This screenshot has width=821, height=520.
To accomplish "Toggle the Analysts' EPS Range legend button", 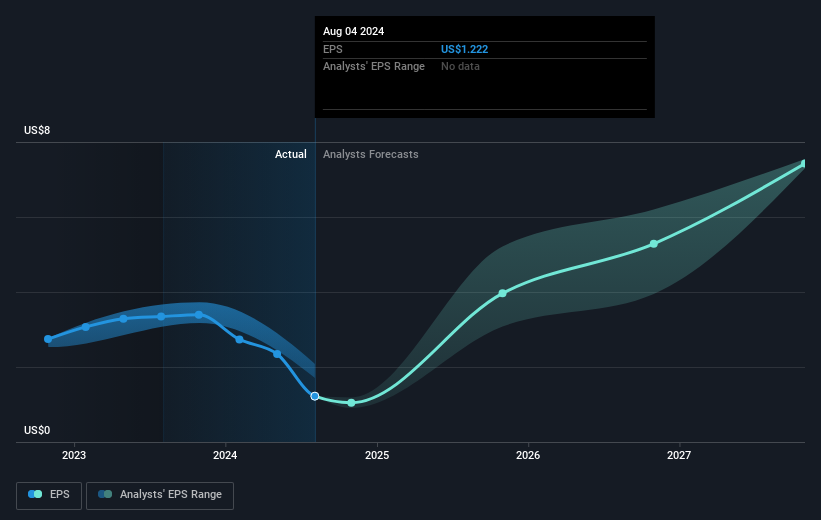I will tap(160, 495).
